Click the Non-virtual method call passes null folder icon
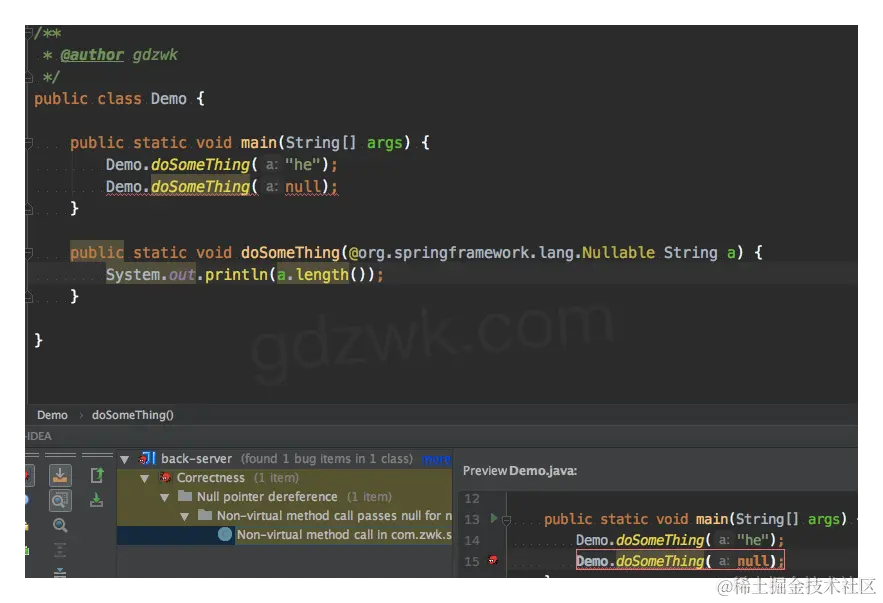The height and width of the screenshot is (603, 883). coord(205,515)
